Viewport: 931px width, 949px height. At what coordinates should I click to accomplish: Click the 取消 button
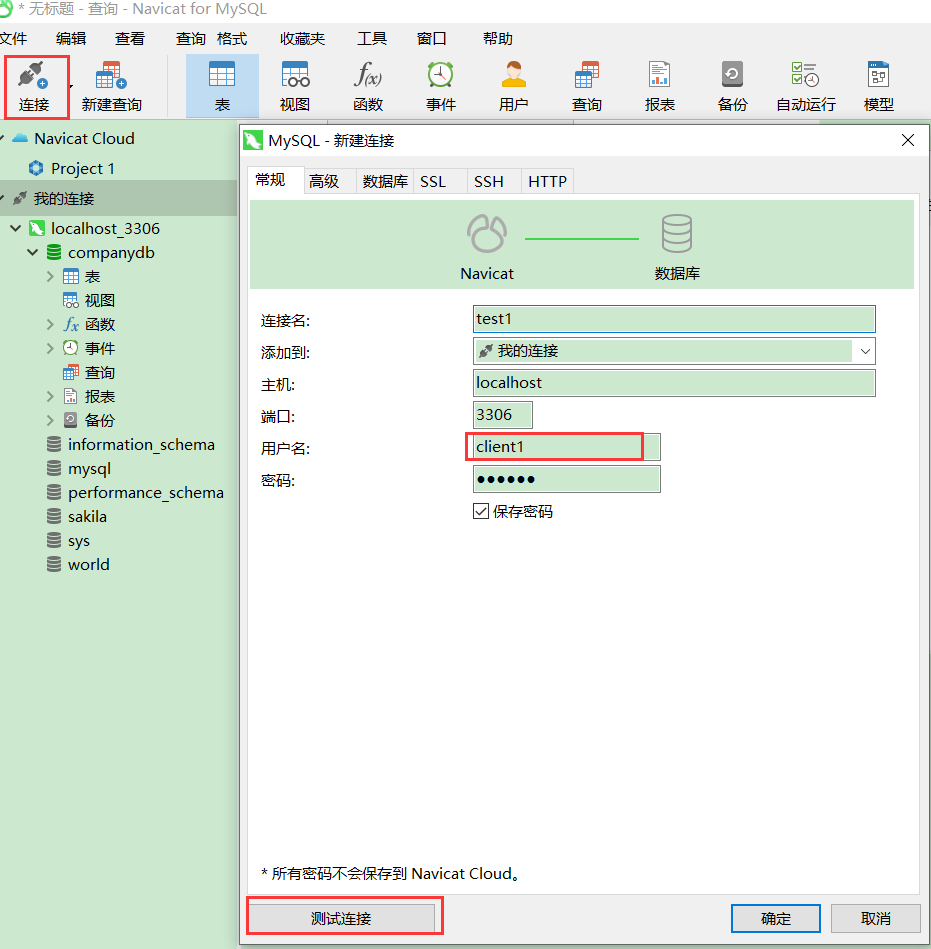pos(875,918)
